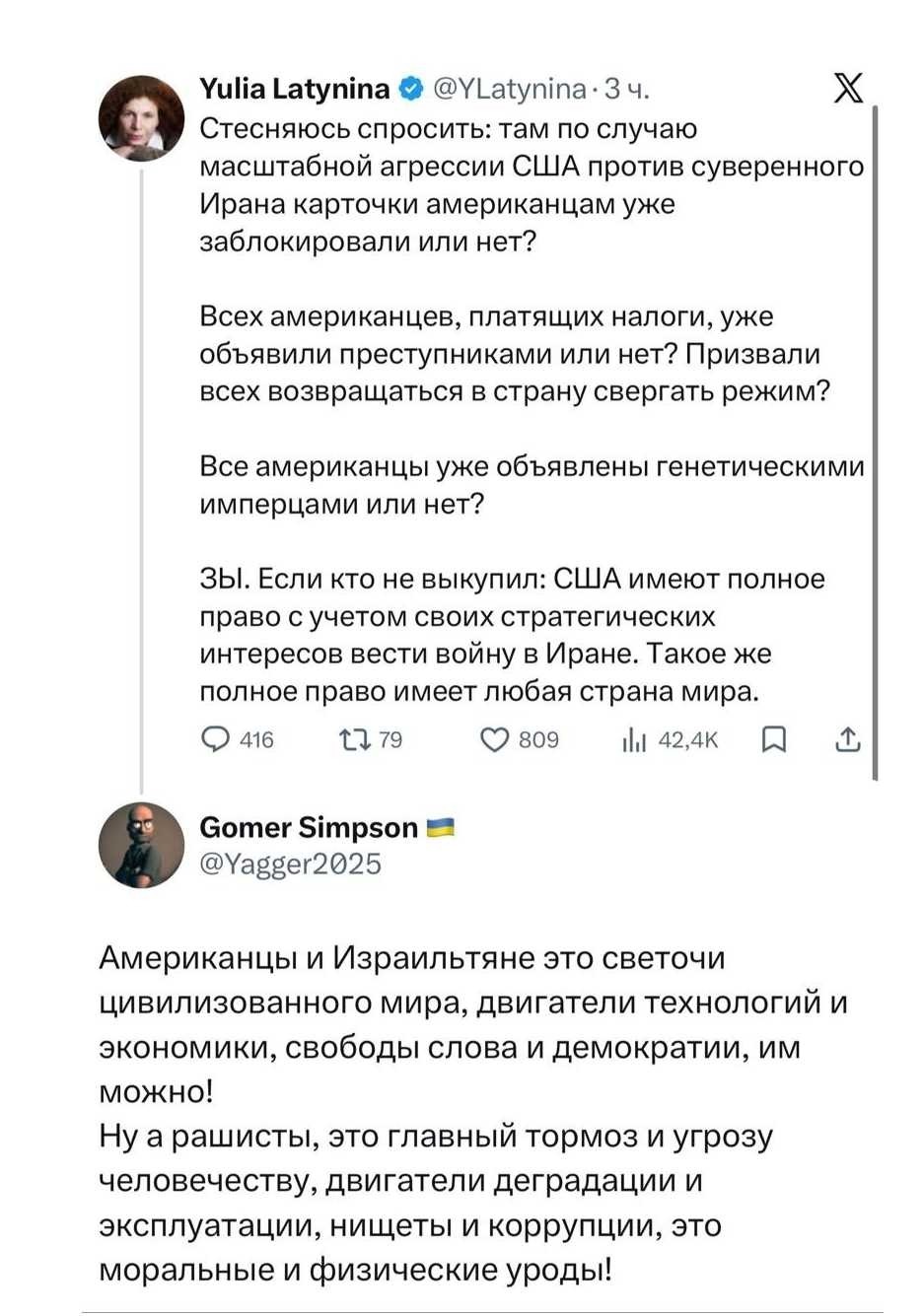Click the Ukrainian flag emoji in Gomer's name

click(440, 828)
